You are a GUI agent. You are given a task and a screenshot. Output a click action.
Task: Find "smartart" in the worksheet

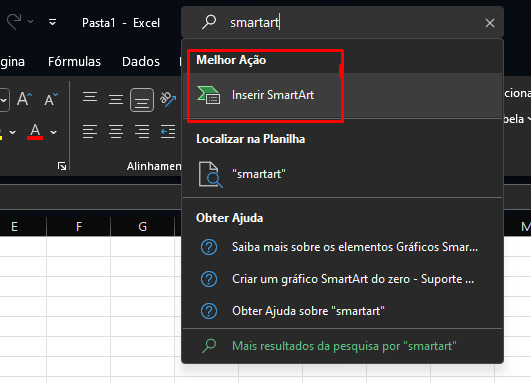coord(342,174)
